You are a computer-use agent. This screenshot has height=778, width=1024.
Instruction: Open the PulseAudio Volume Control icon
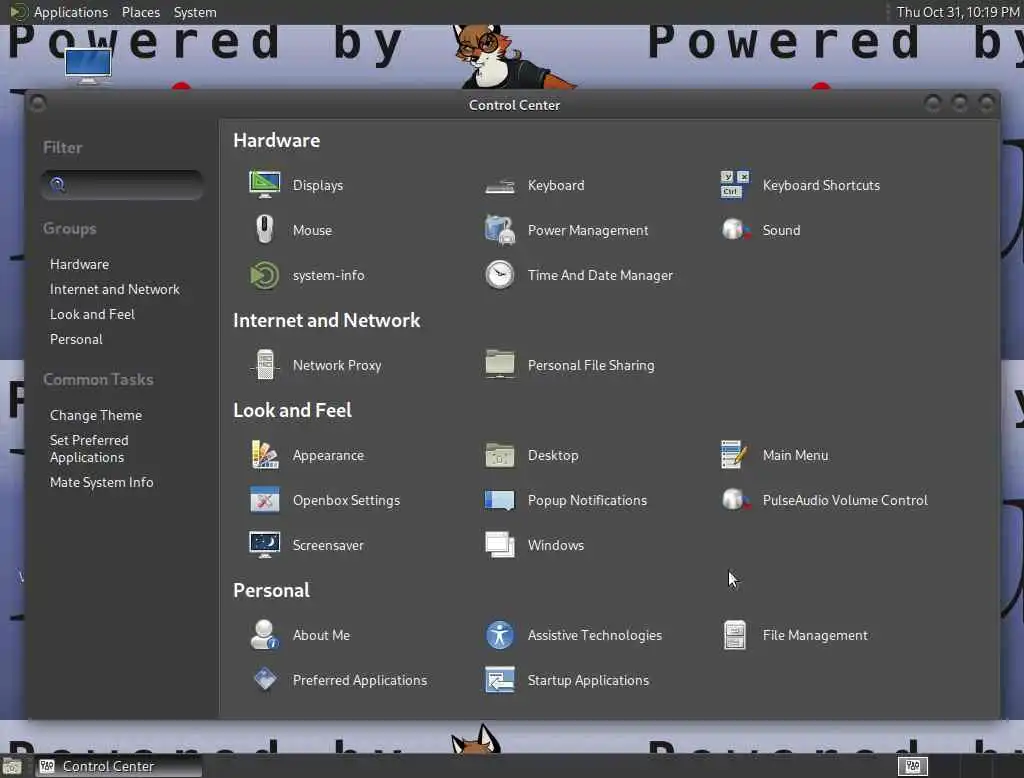735,500
